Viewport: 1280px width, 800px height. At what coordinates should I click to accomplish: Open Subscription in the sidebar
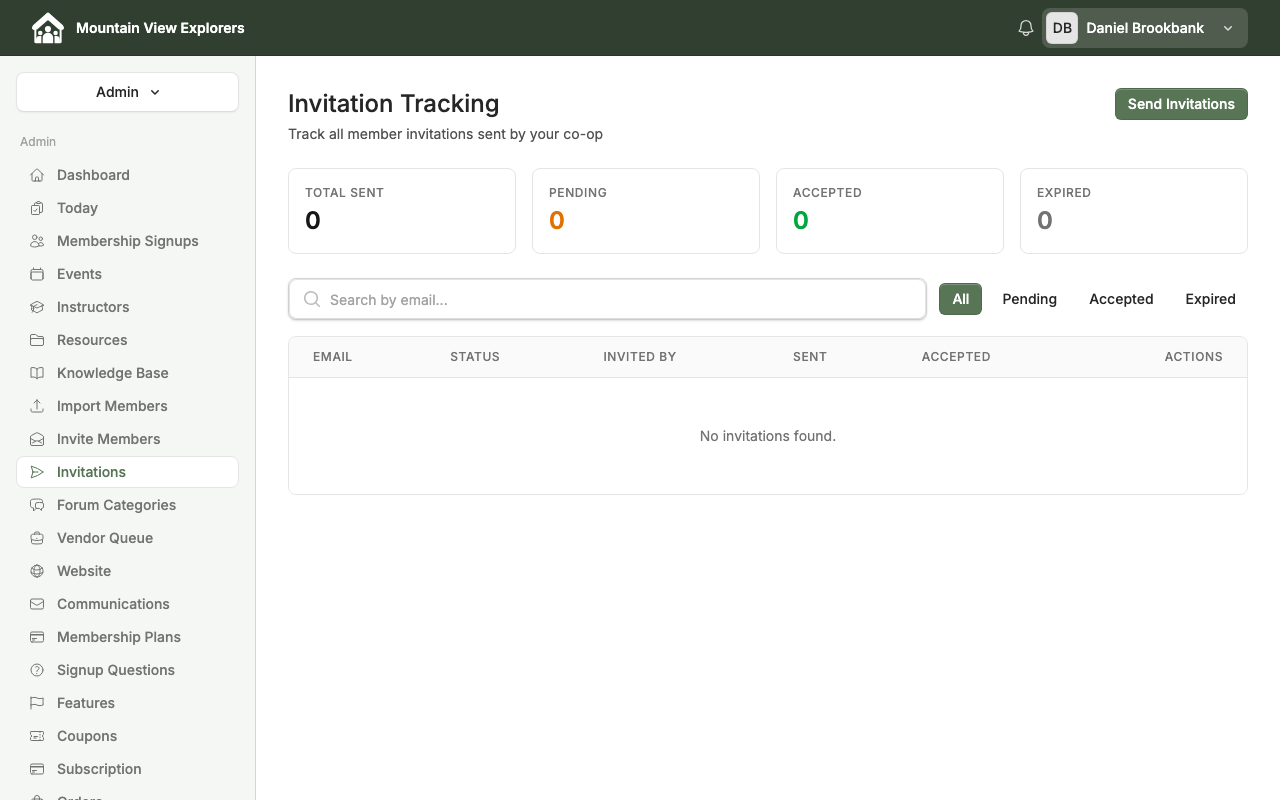127,769
